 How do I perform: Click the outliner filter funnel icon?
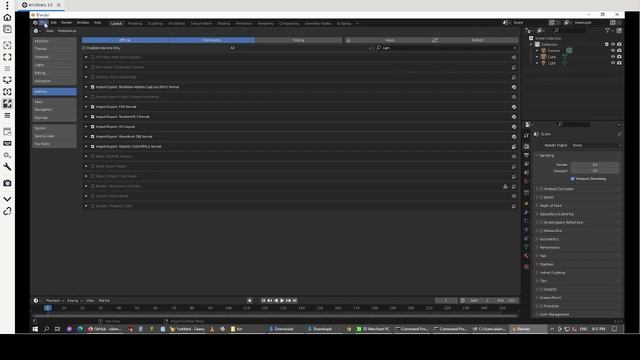[x=607, y=31]
